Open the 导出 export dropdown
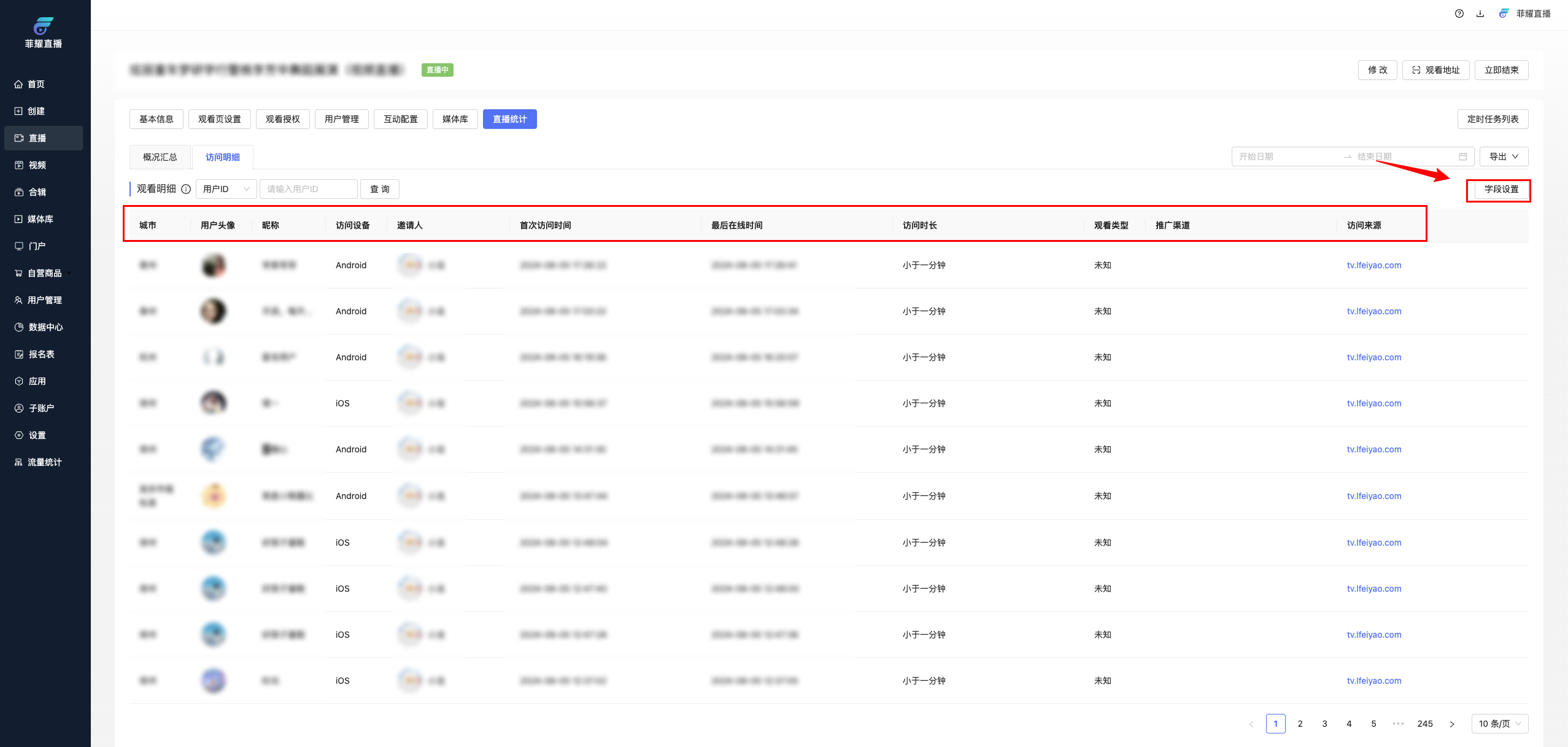The image size is (1568, 747). click(1503, 157)
